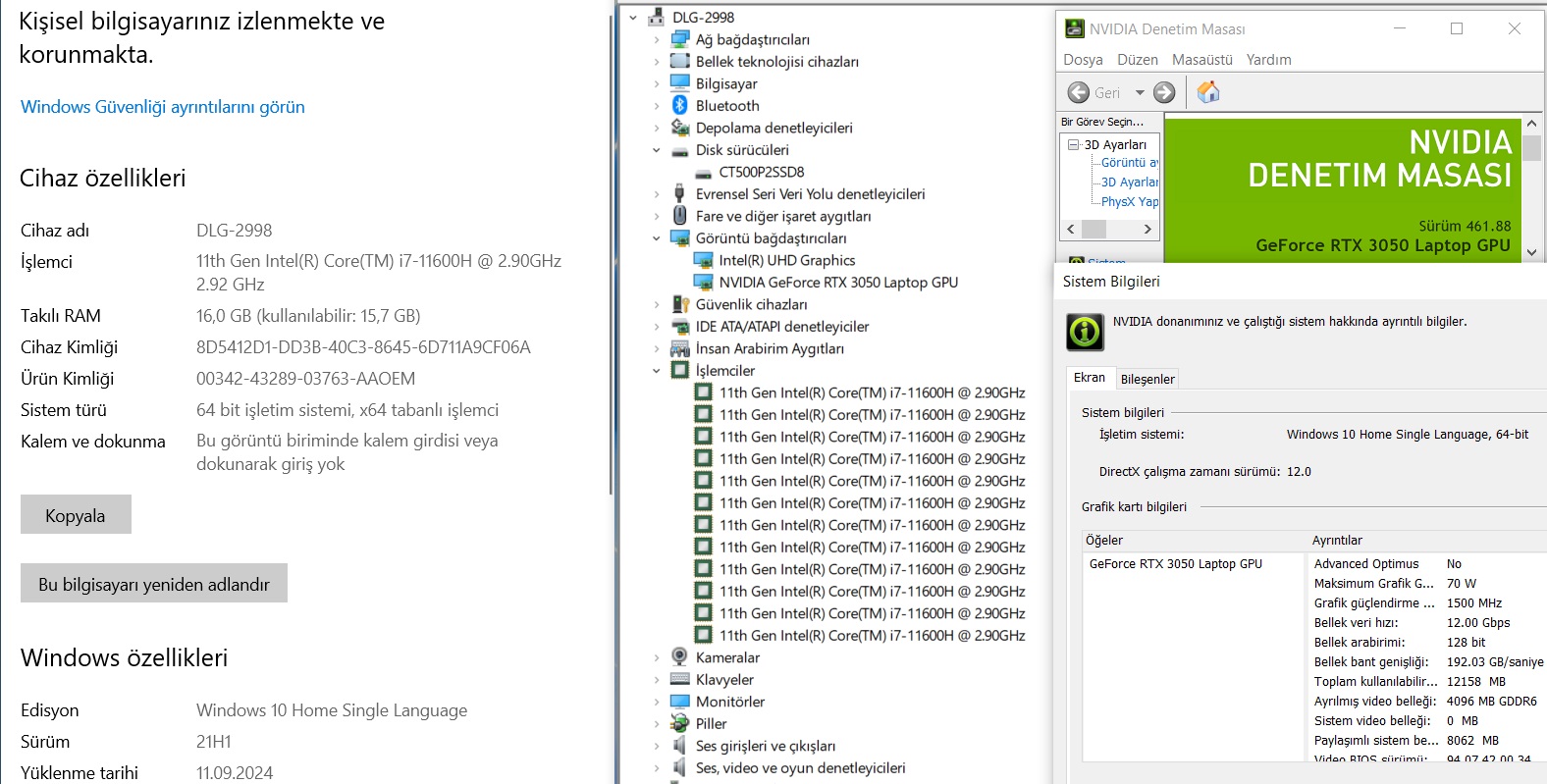Image resolution: width=1547 pixels, height=784 pixels.
Task: Click NVIDIA banner vertical scrollbar down arrow
Action: (x=1531, y=252)
